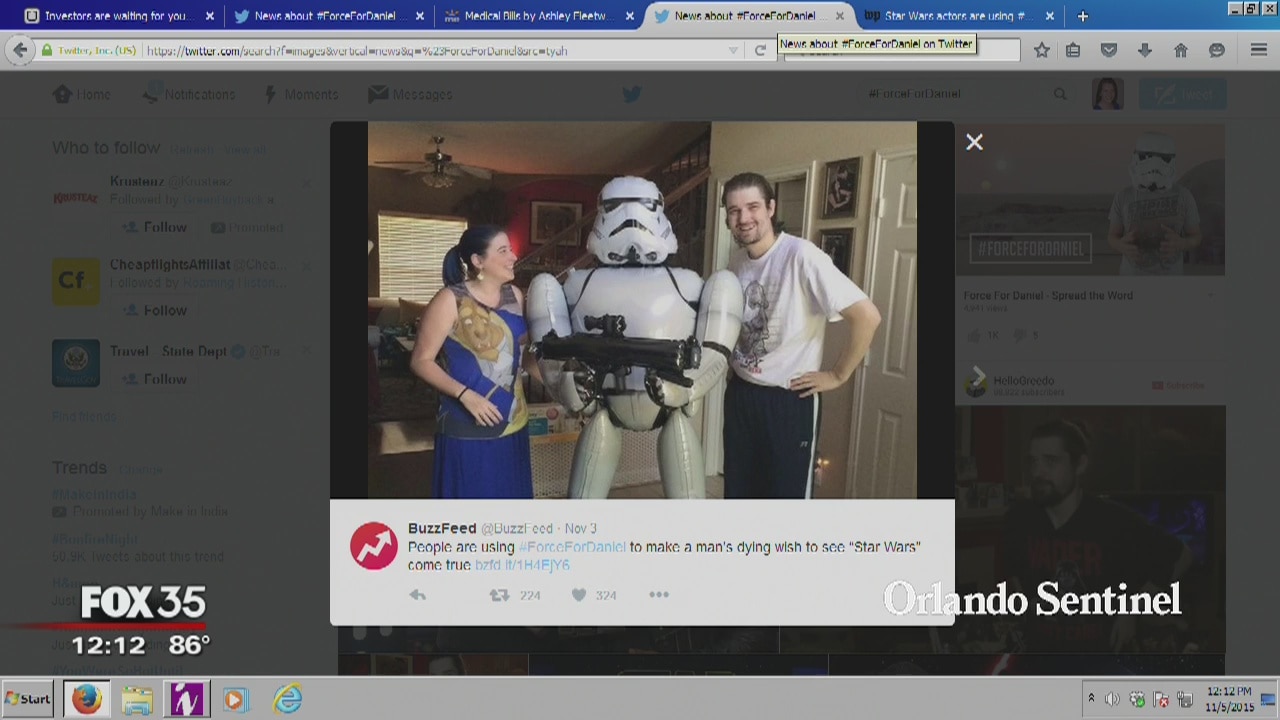Viewport: 1280px width, 720px height.
Task: Click the #ForceForDaniel hashtag in the tweet
Action: [x=572, y=547]
